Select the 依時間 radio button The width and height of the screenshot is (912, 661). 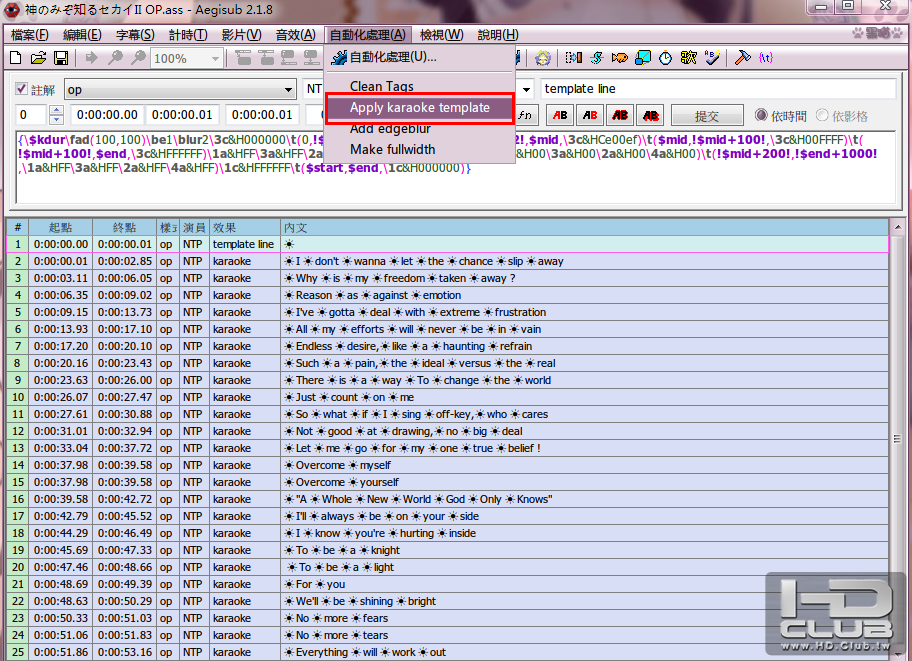[761, 115]
